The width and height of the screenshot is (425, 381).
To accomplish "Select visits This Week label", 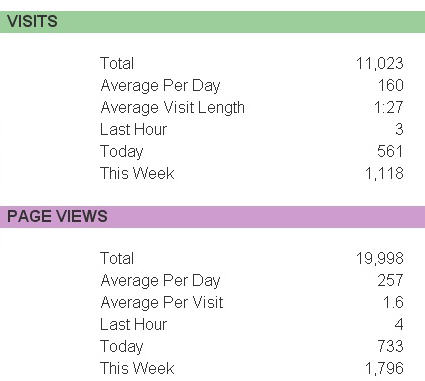I will (137, 173).
